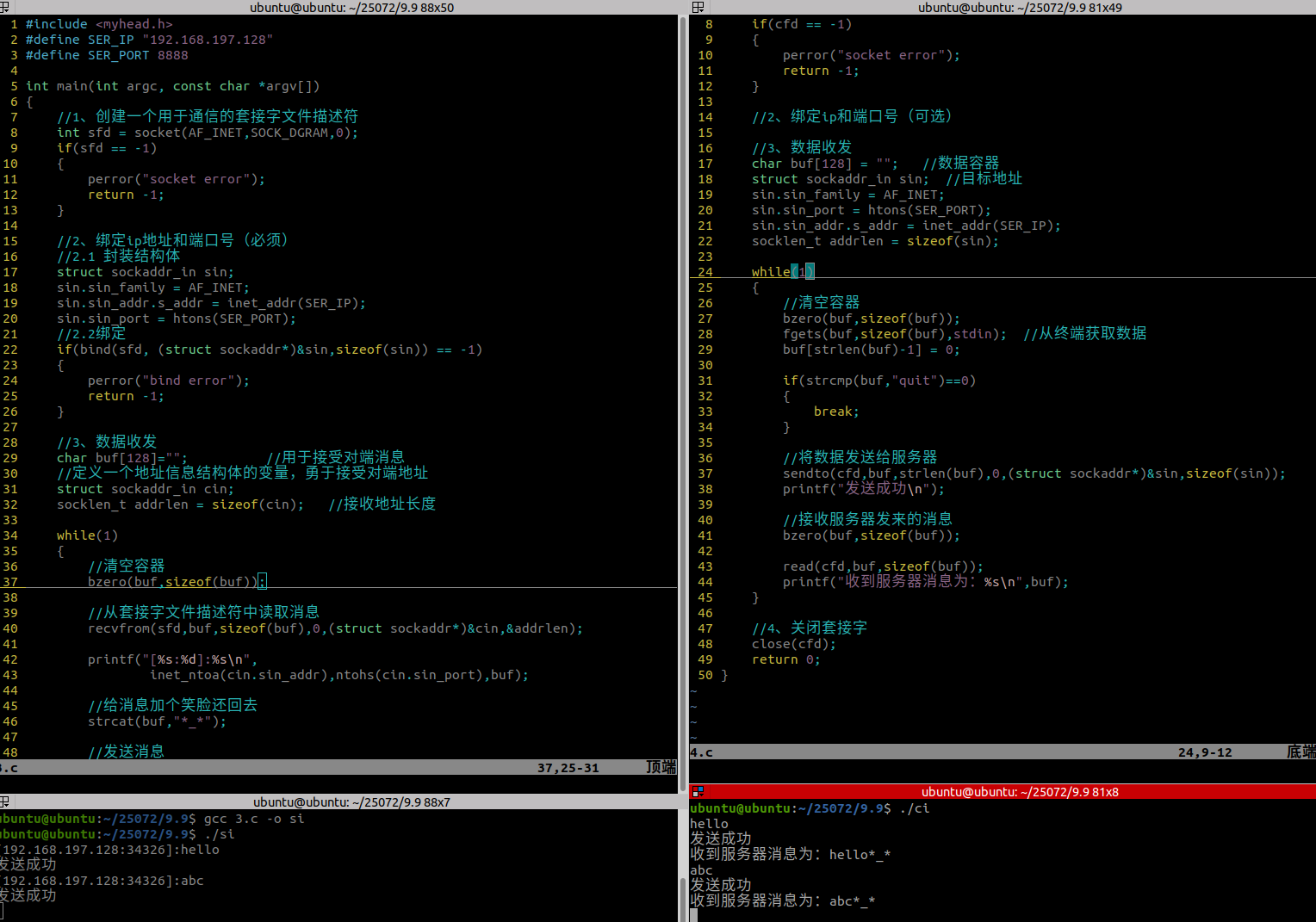
Task: Click the '#define SER_PORT 8888' line
Action: pos(107,55)
